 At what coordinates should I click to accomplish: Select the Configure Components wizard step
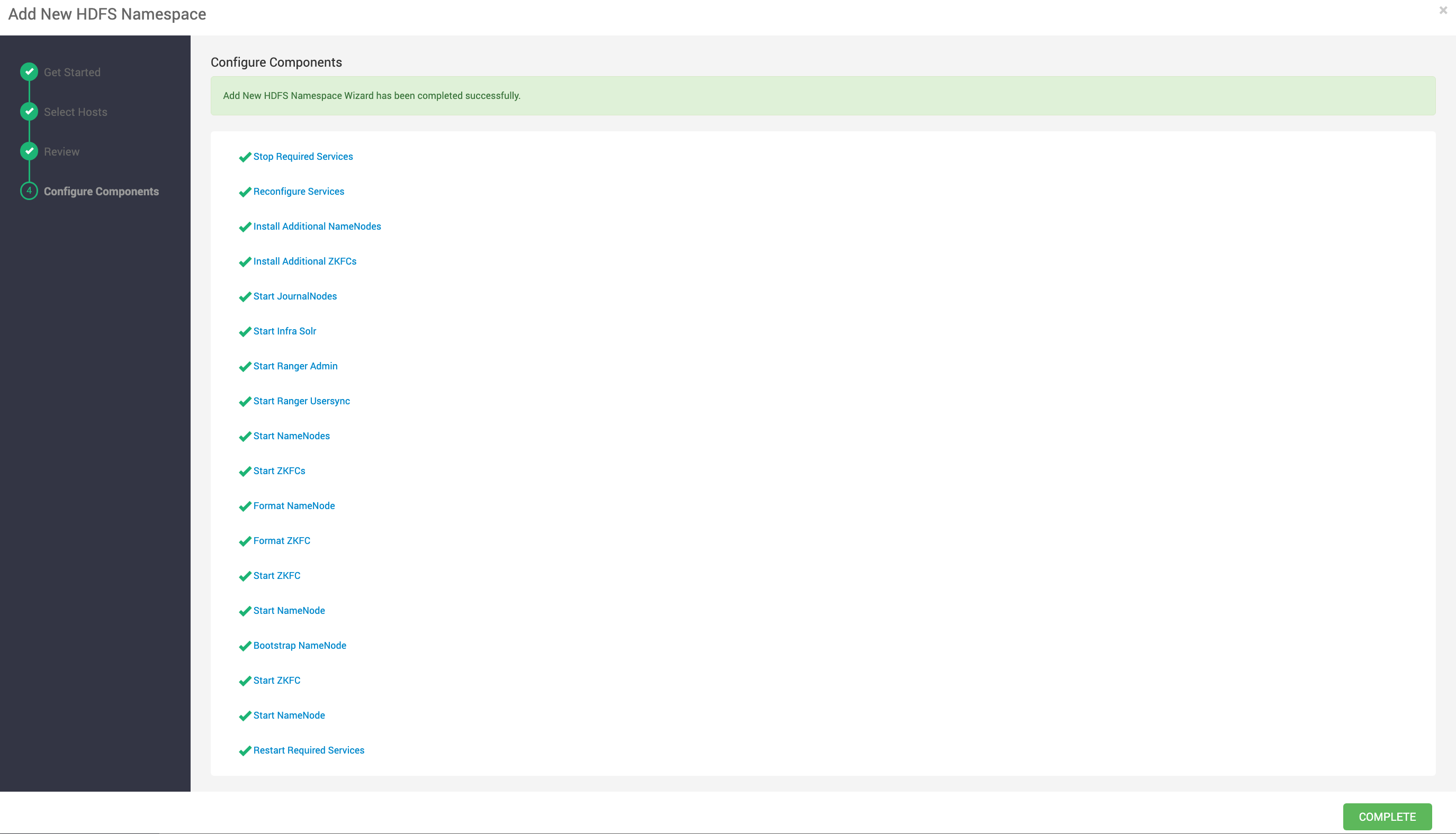102,192
